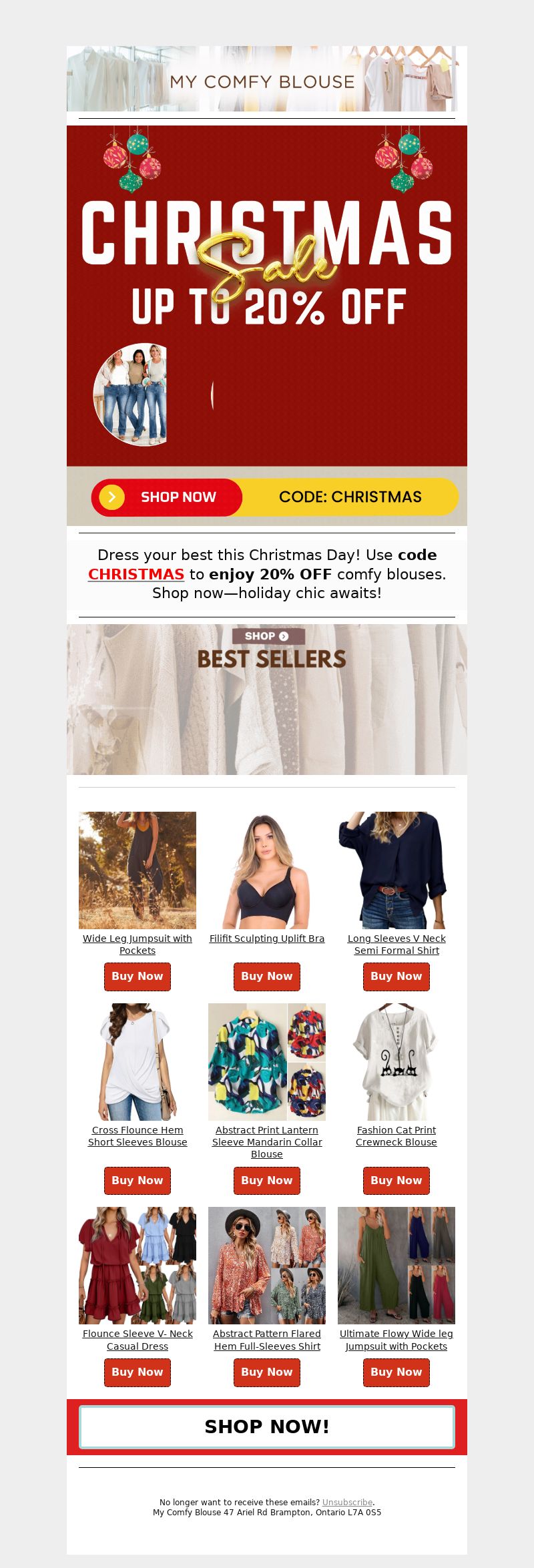Click the red SHOP NOW banner button
Viewport: 534px width, 1568px height.
167,497
